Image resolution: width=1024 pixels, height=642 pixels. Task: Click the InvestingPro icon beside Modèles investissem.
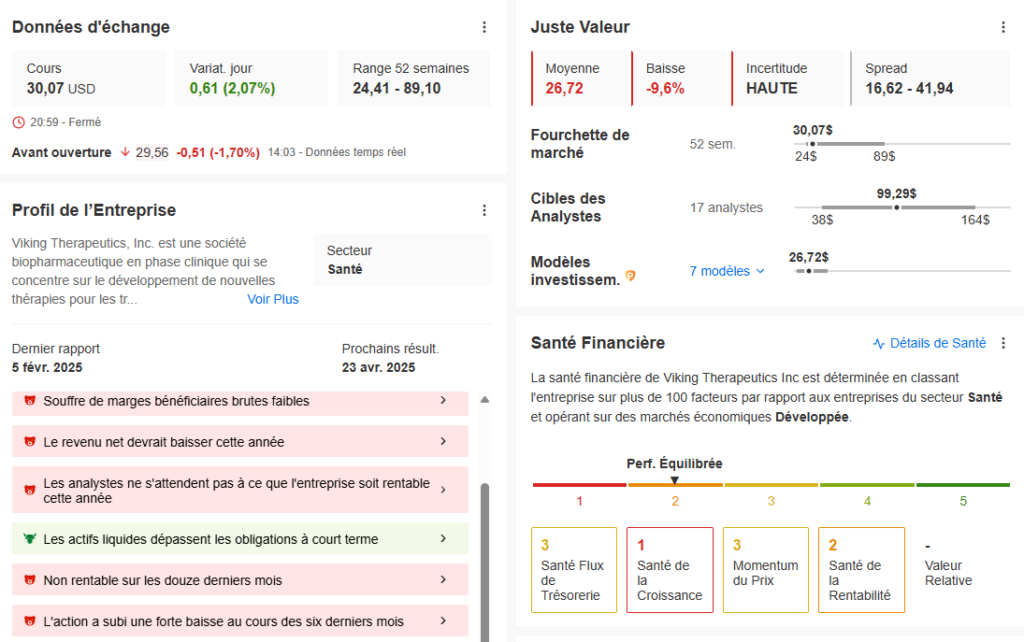coord(630,275)
